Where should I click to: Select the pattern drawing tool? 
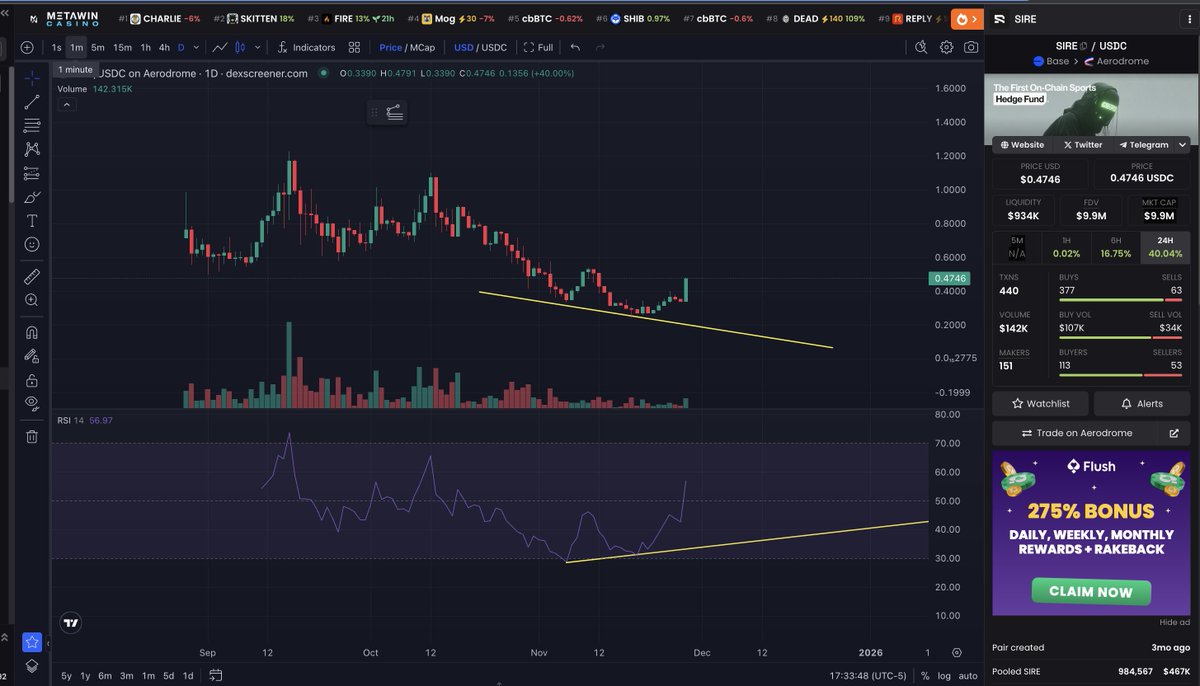click(32, 149)
